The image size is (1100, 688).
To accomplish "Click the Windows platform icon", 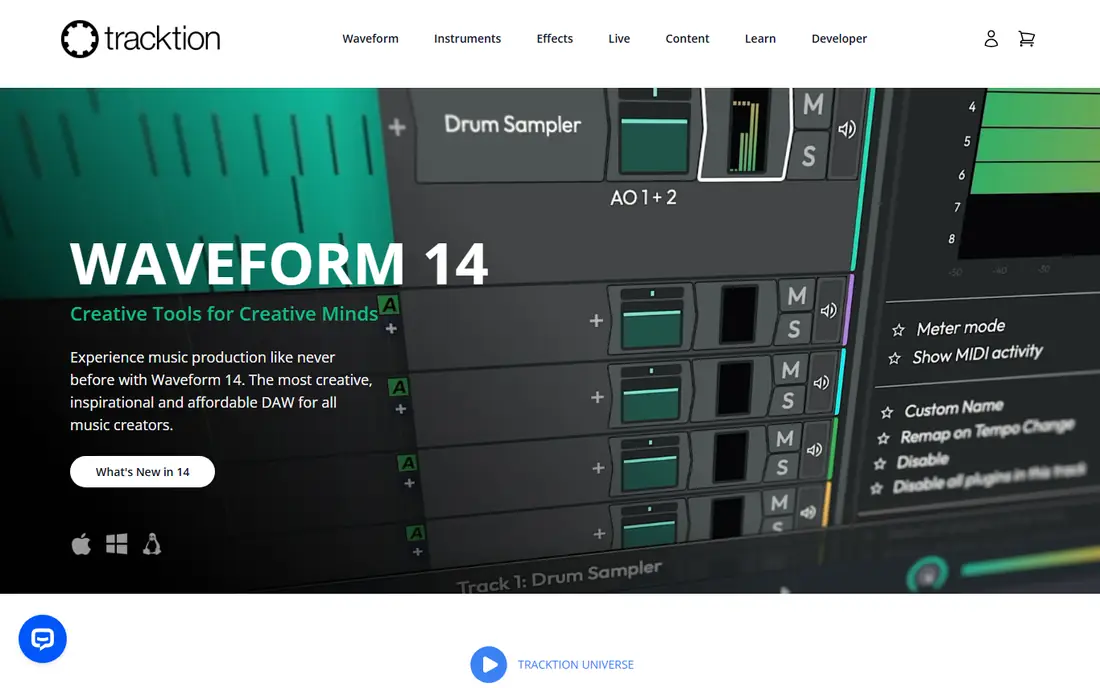I will (116, 544).
